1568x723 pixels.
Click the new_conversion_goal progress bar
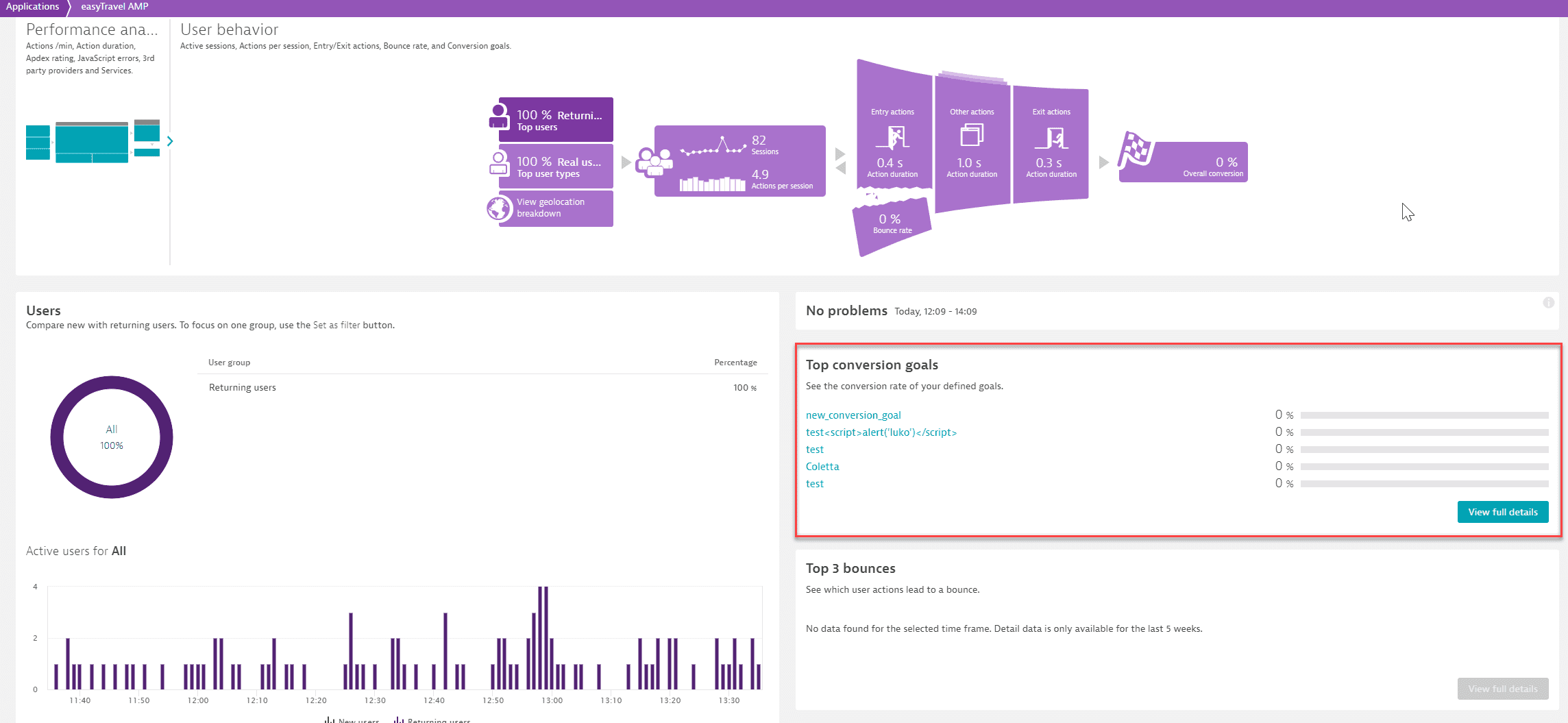coord(1424,415)
